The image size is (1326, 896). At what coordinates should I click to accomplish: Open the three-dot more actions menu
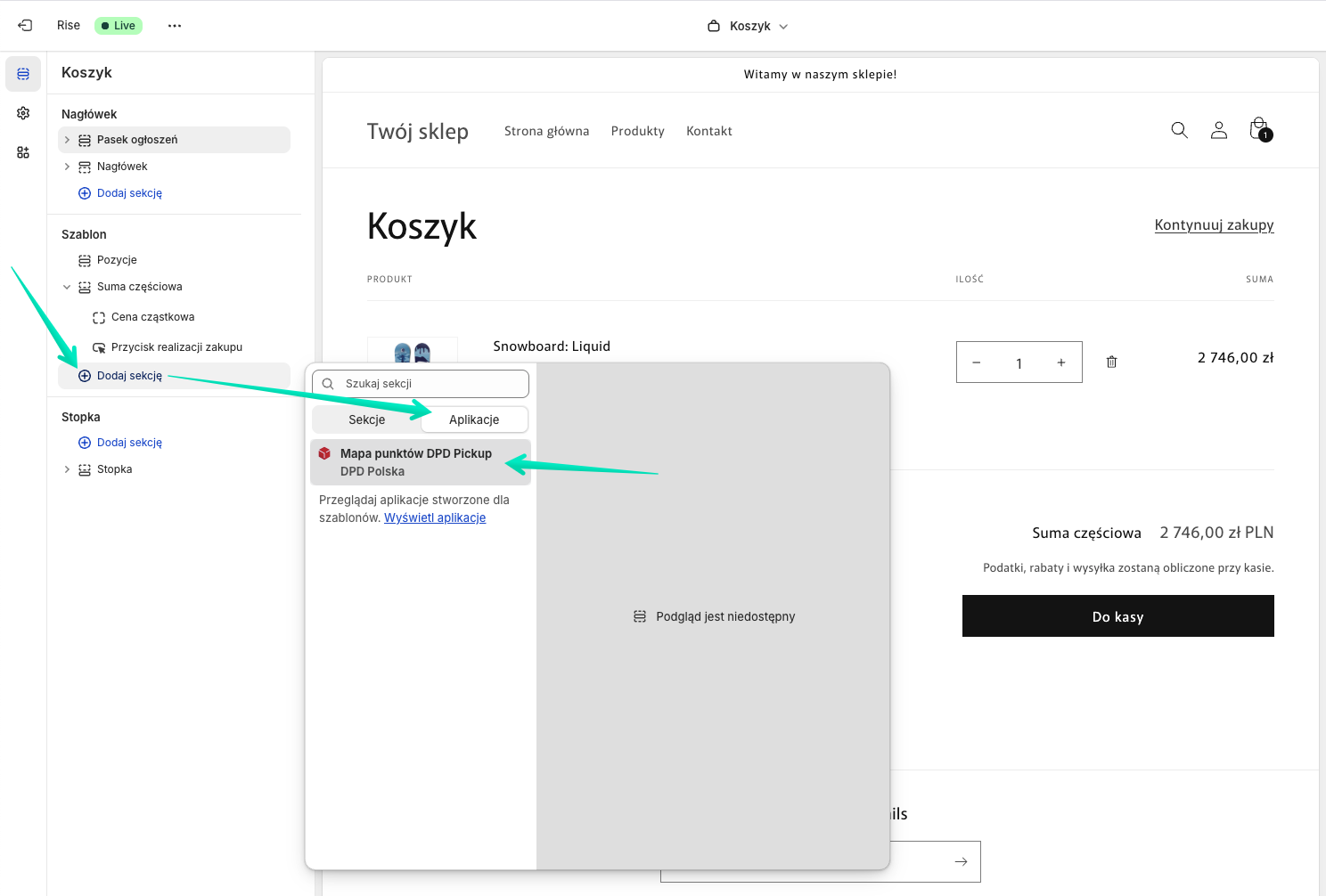tap(175, 26)
